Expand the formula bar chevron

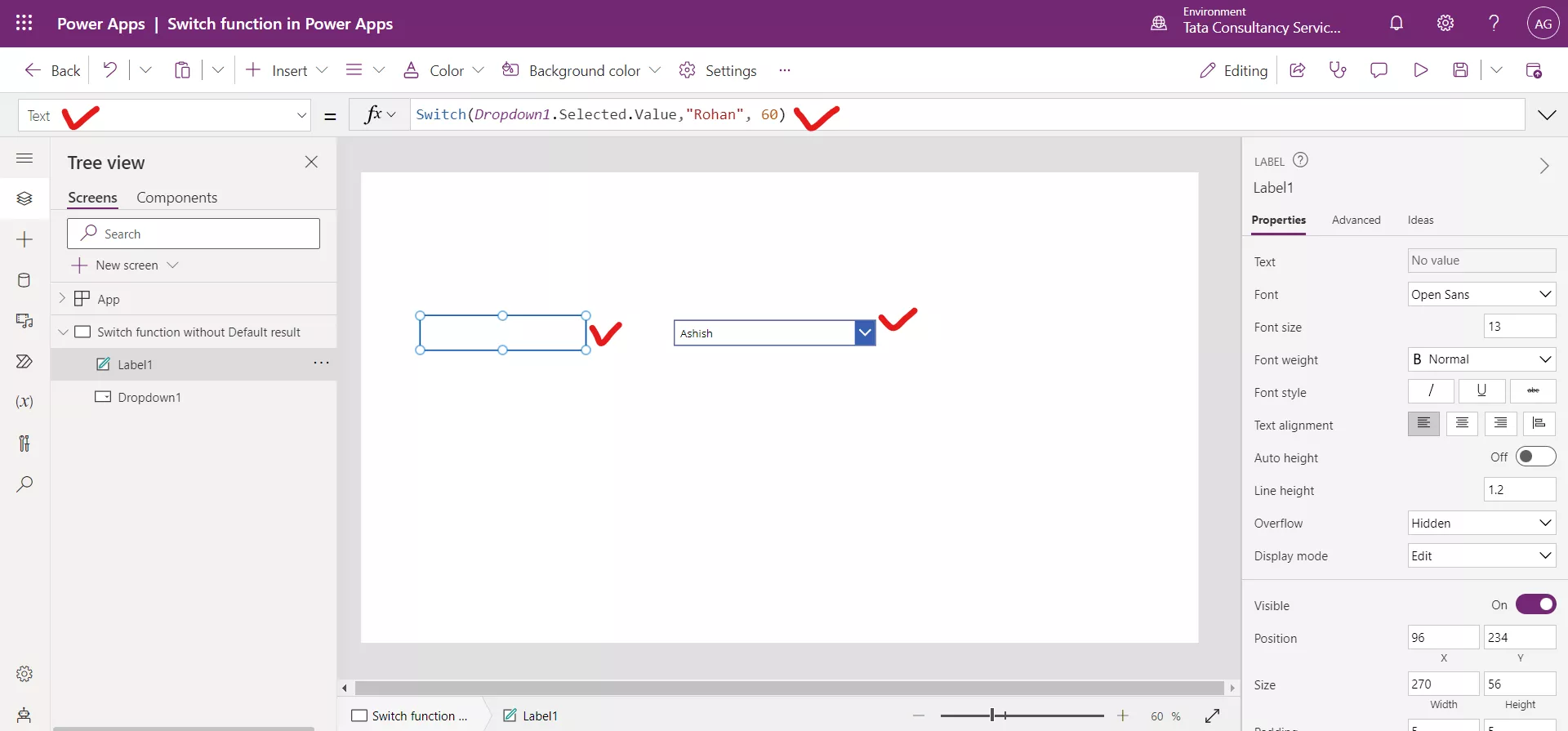point(1547,115)
